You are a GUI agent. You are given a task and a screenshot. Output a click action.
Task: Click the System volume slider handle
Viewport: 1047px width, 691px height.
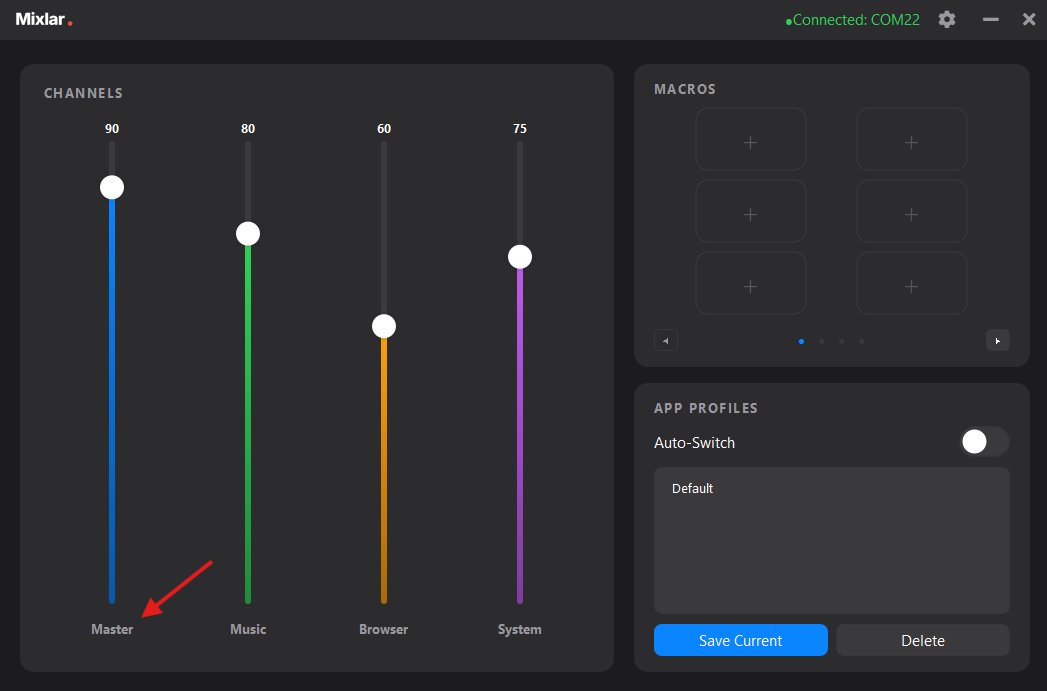[x=519, y=256]
